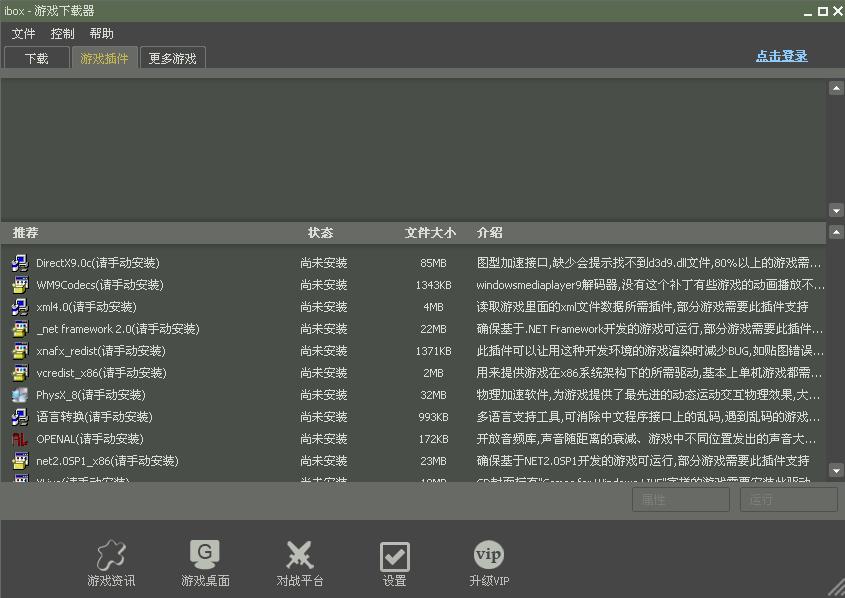Select the DirectX9.0c(请手动安装) row
The height and width of the screenshot is (598, 845).
click(x=413, y=263)
